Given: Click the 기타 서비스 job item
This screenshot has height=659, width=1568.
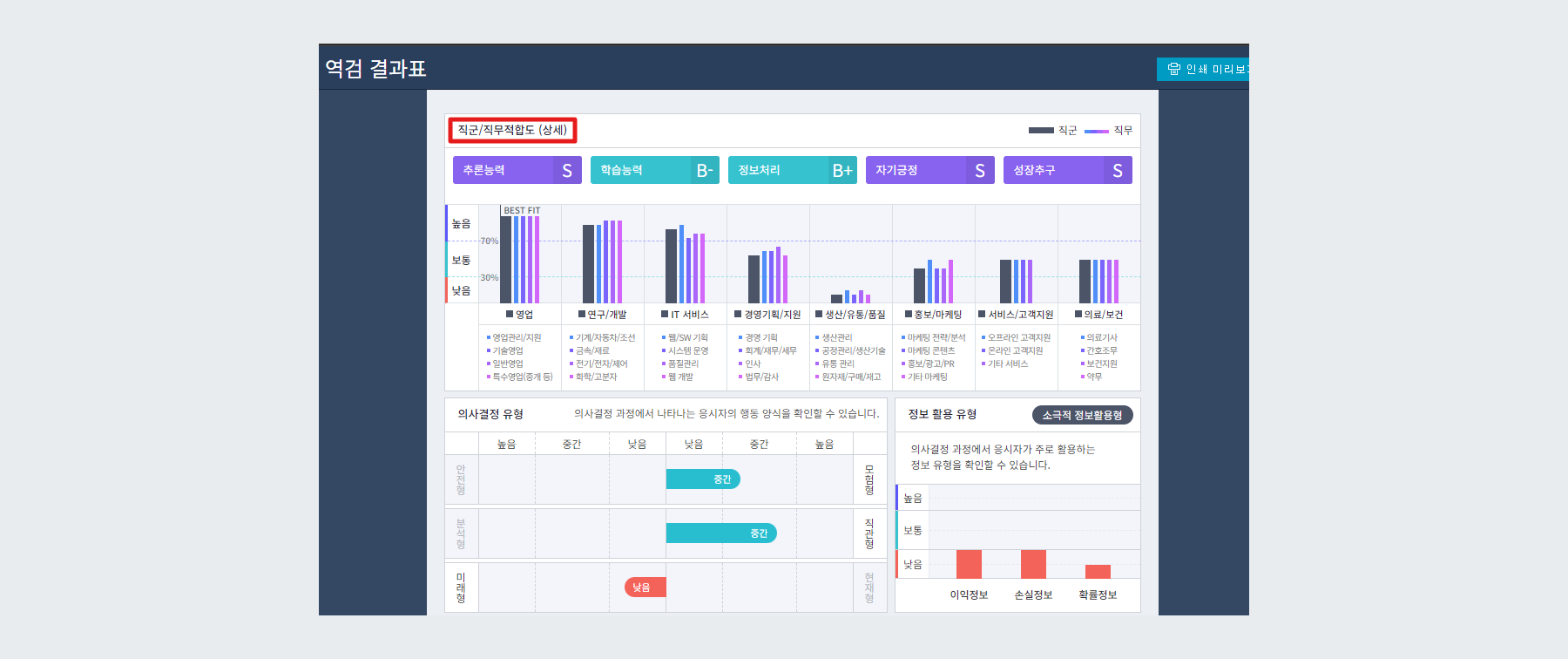Looking at the screenshot, I should point(1005,363).
